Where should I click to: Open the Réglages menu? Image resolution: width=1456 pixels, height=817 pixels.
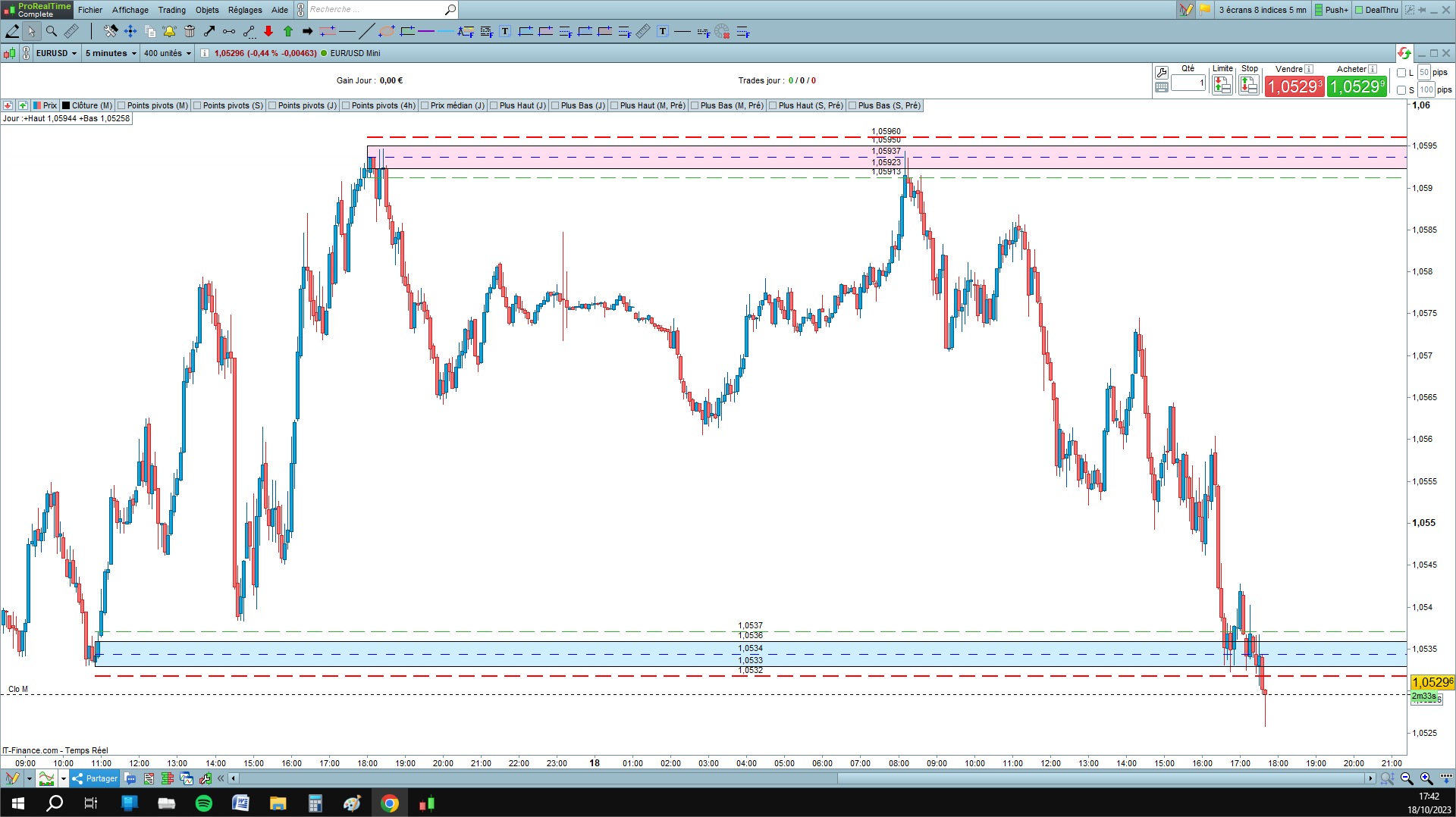[245, 10]
